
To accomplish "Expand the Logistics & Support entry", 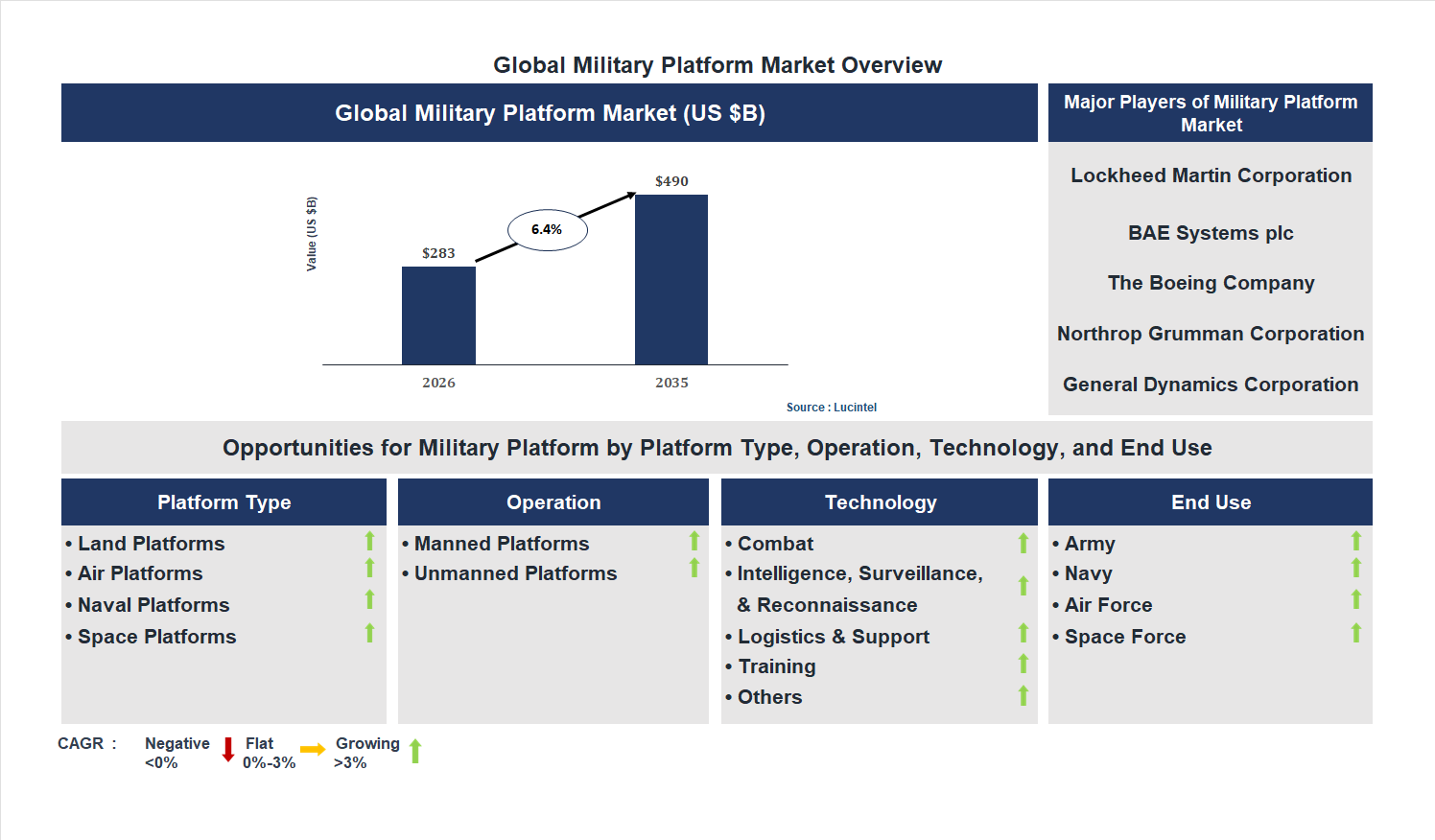I will click(833, 636).
